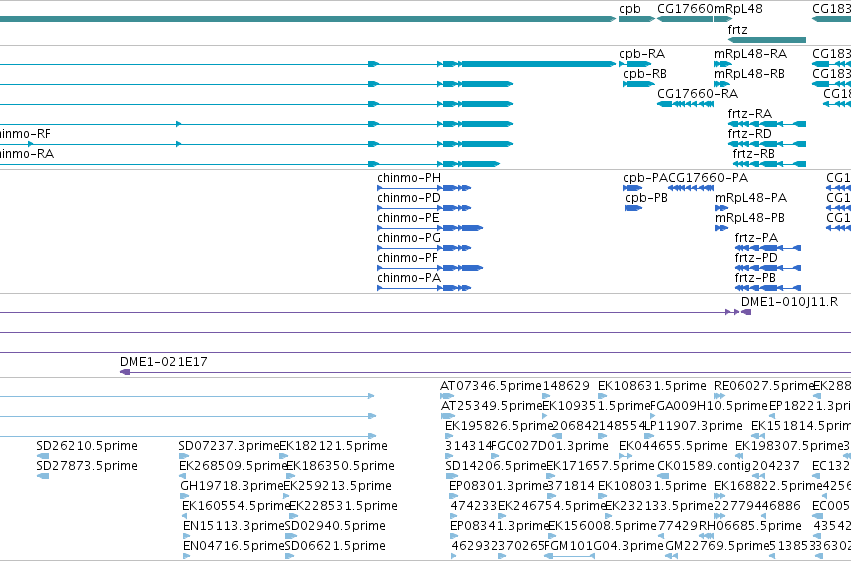Click transcript mRpL48-RB
This screenshot has width=851, height=561.
(x=722, y=84)
